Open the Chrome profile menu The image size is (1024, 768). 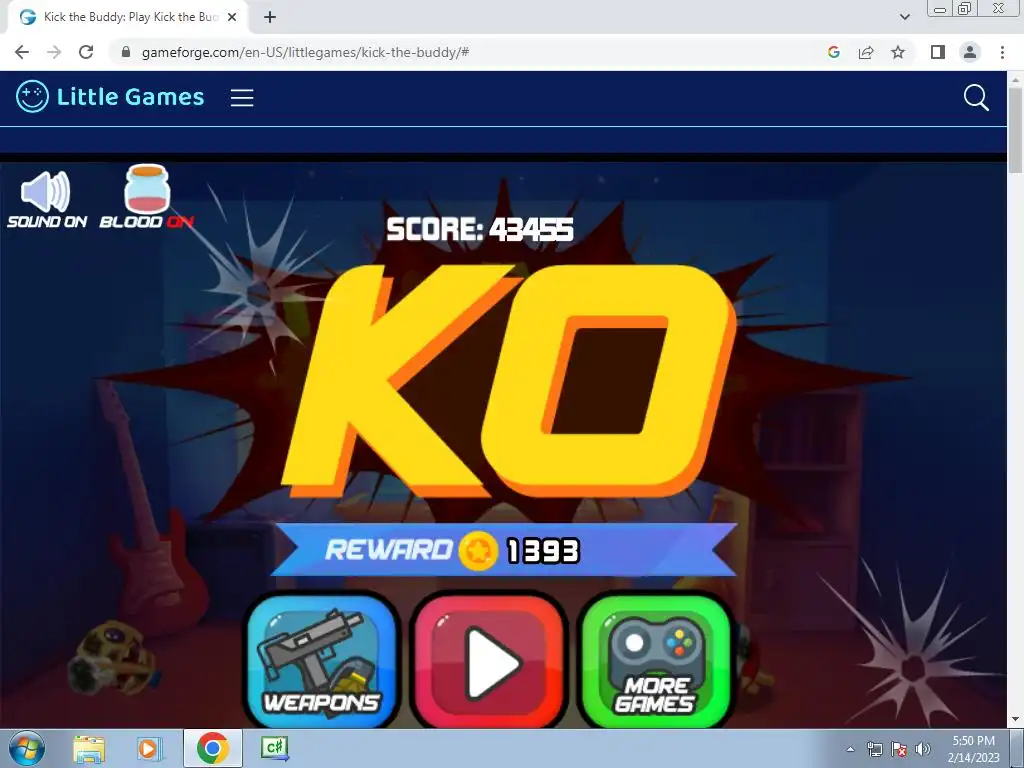point(970,52)
